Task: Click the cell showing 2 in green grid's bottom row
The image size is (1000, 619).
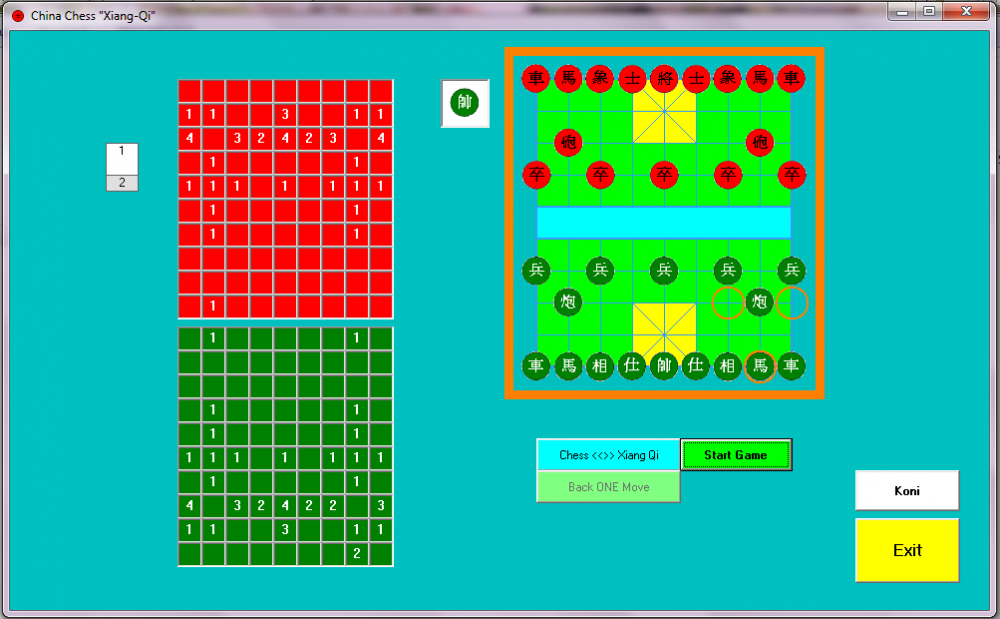Action: [357, 552]
